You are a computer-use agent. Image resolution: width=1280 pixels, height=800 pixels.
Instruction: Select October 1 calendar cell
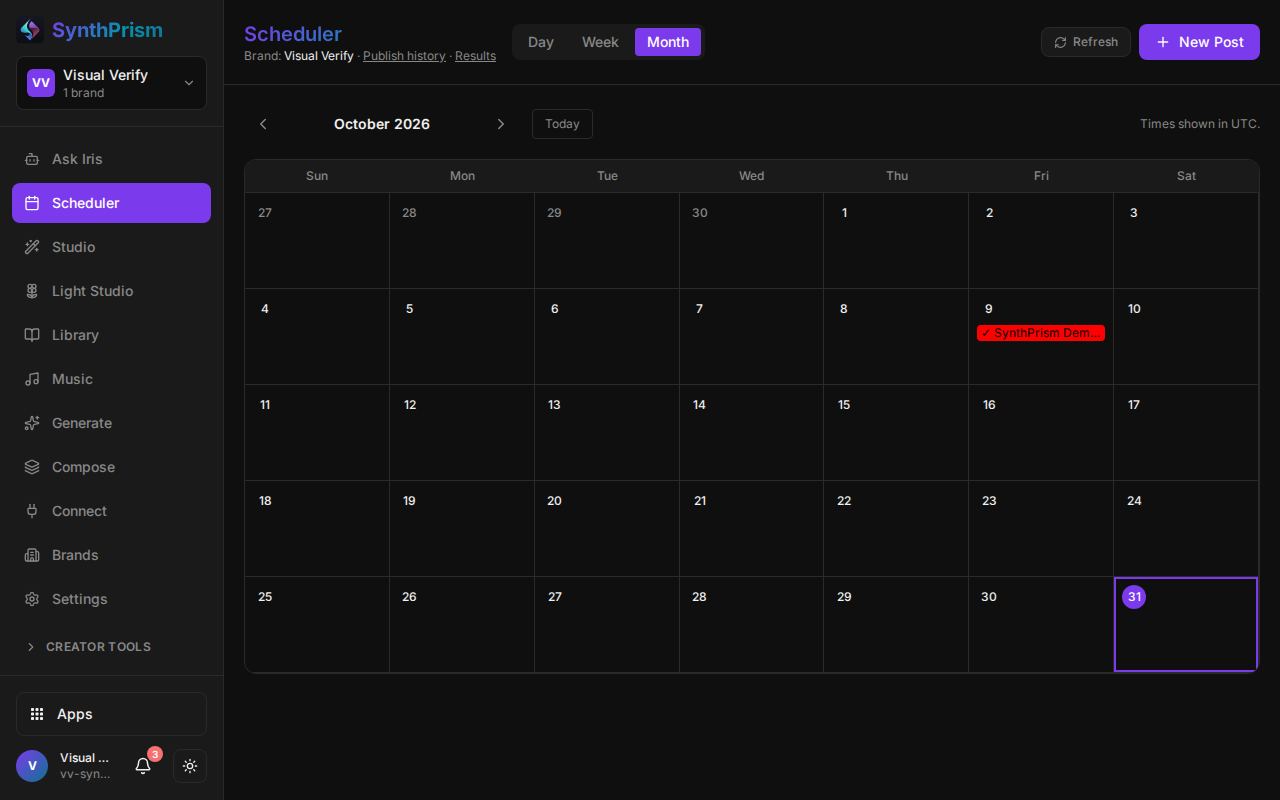(x=896, y=241)
